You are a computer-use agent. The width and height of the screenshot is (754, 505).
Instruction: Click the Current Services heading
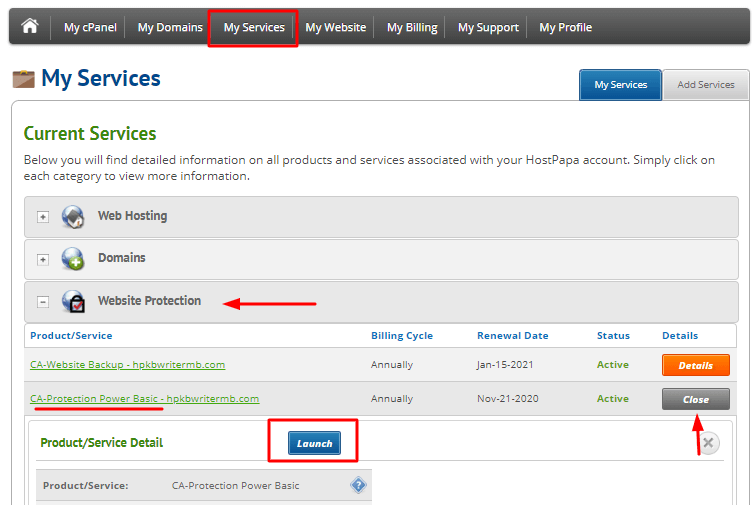[90, 134]
